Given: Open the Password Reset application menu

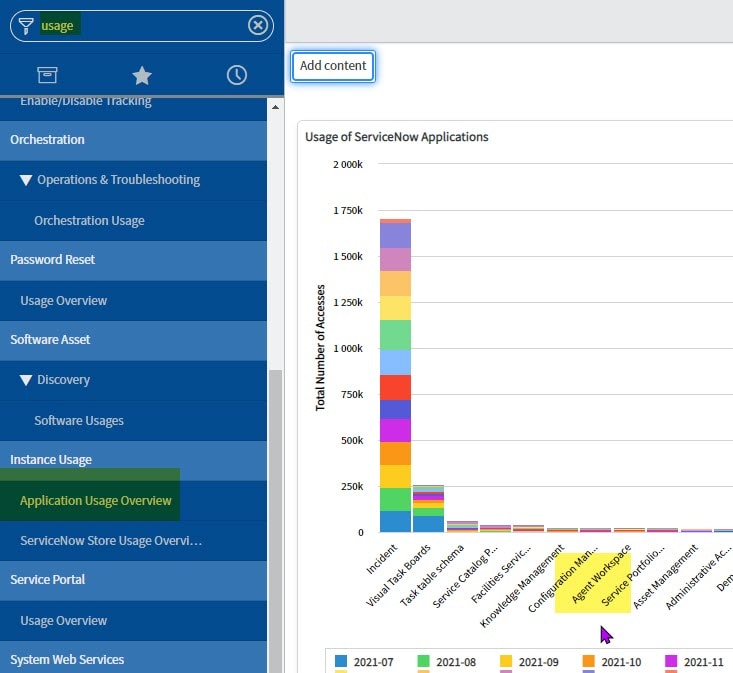Looking at the screenshot, I should 133,260.
